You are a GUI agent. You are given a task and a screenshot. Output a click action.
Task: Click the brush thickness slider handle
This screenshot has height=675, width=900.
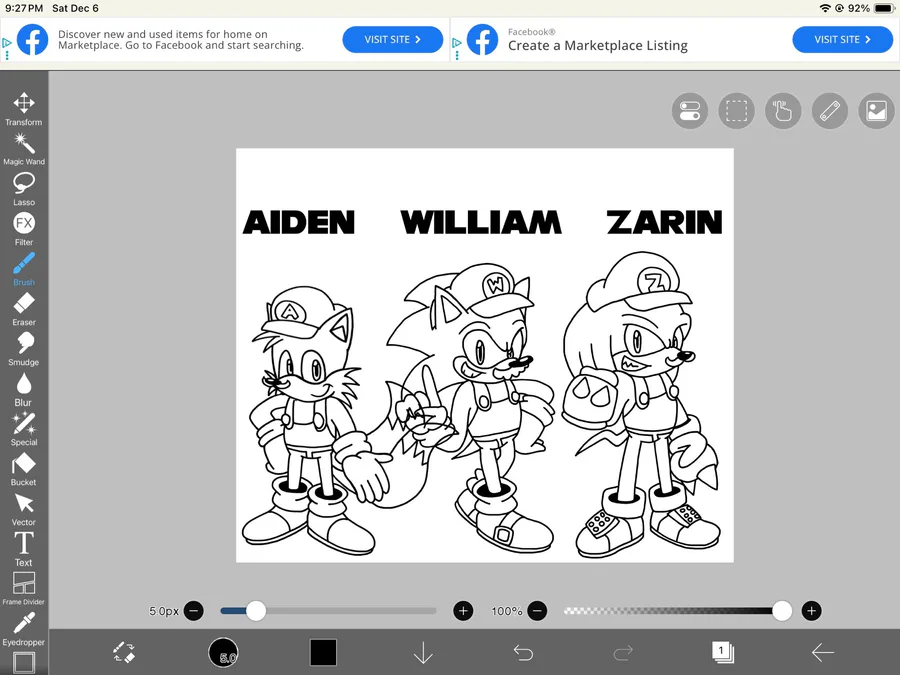tap(256, 611)
